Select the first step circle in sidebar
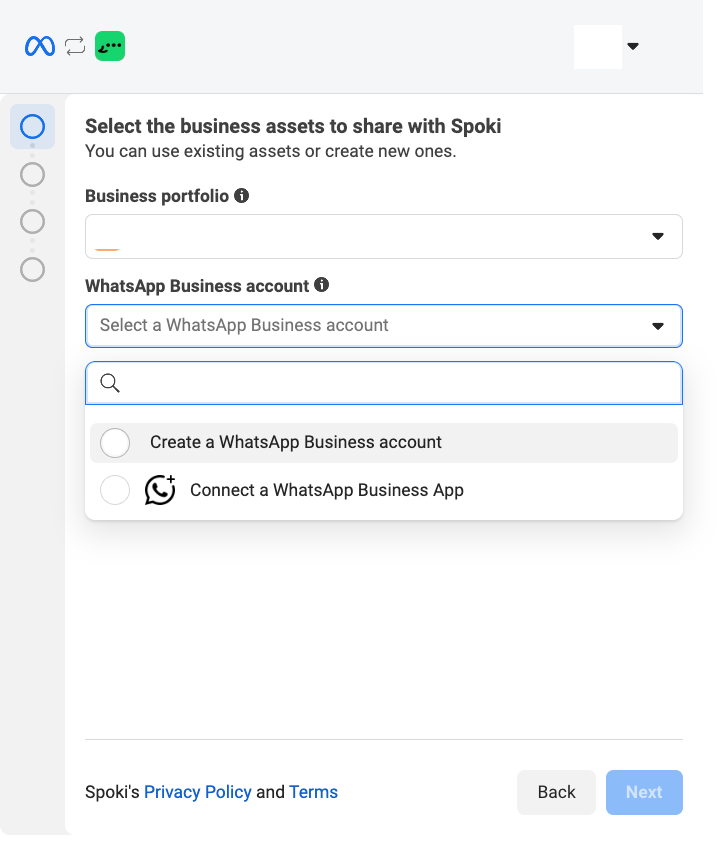This screenshot has height=864, width=717. (32, 127)
